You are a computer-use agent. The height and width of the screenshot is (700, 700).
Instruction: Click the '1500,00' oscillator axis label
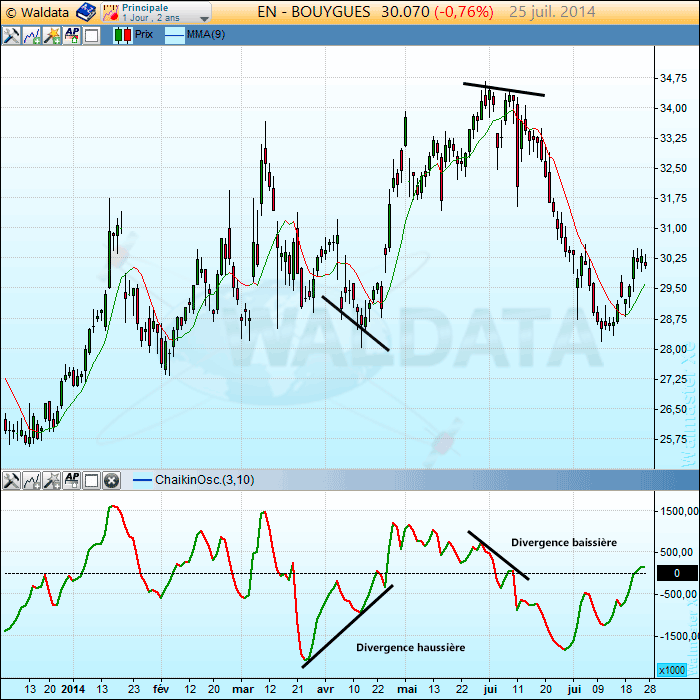(x=677, y=511)
